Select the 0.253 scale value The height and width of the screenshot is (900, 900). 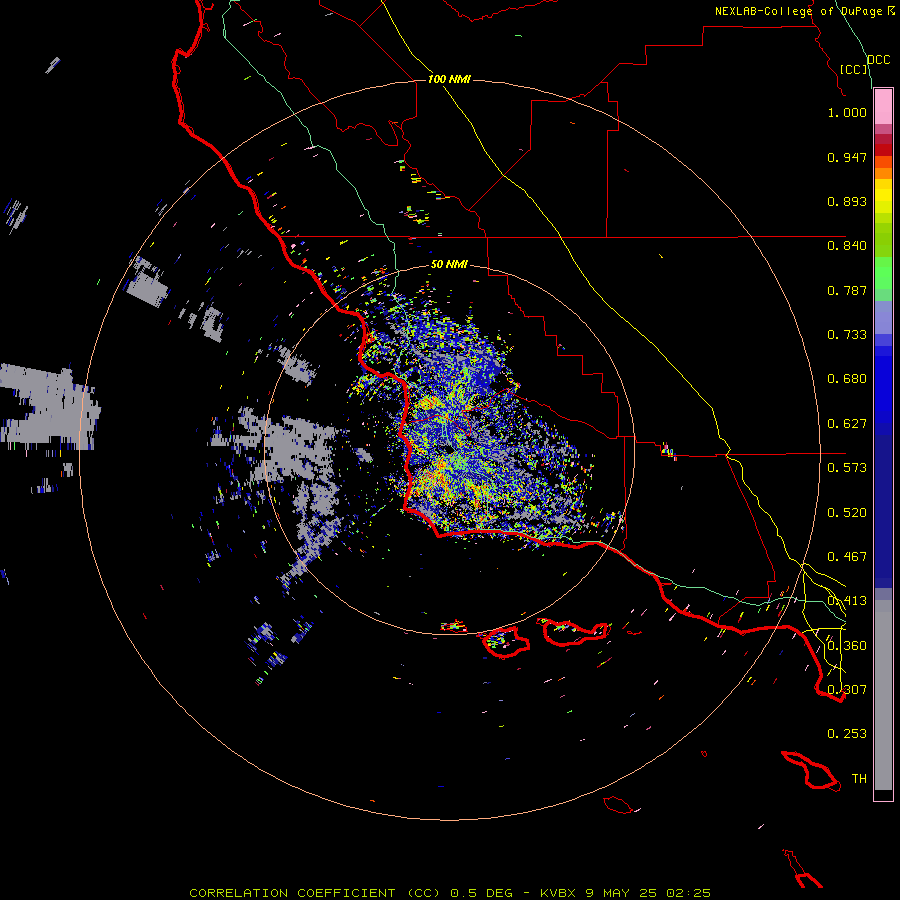pyautogui.click(x=847, y=734)
